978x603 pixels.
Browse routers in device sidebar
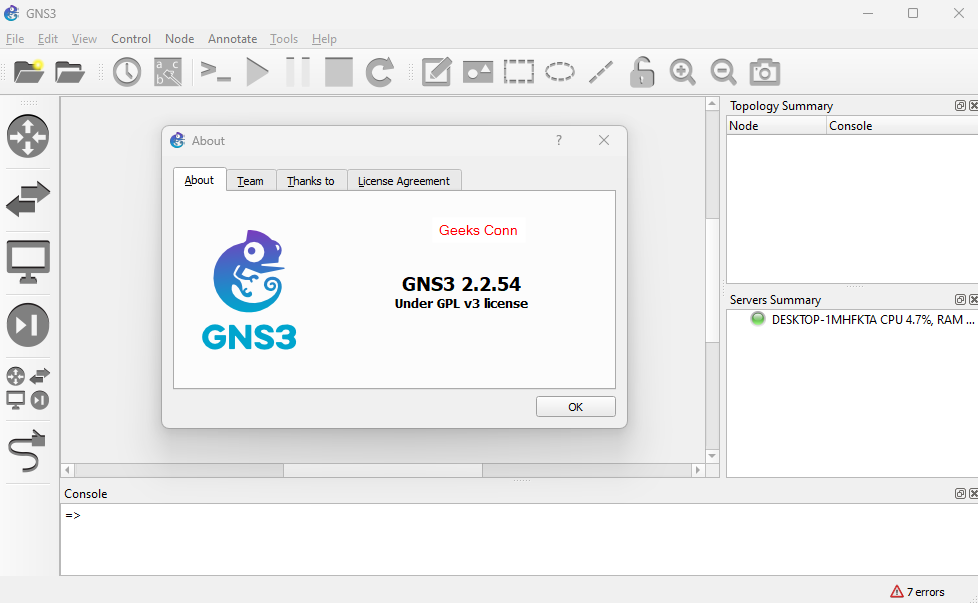[x=28, y=136]
